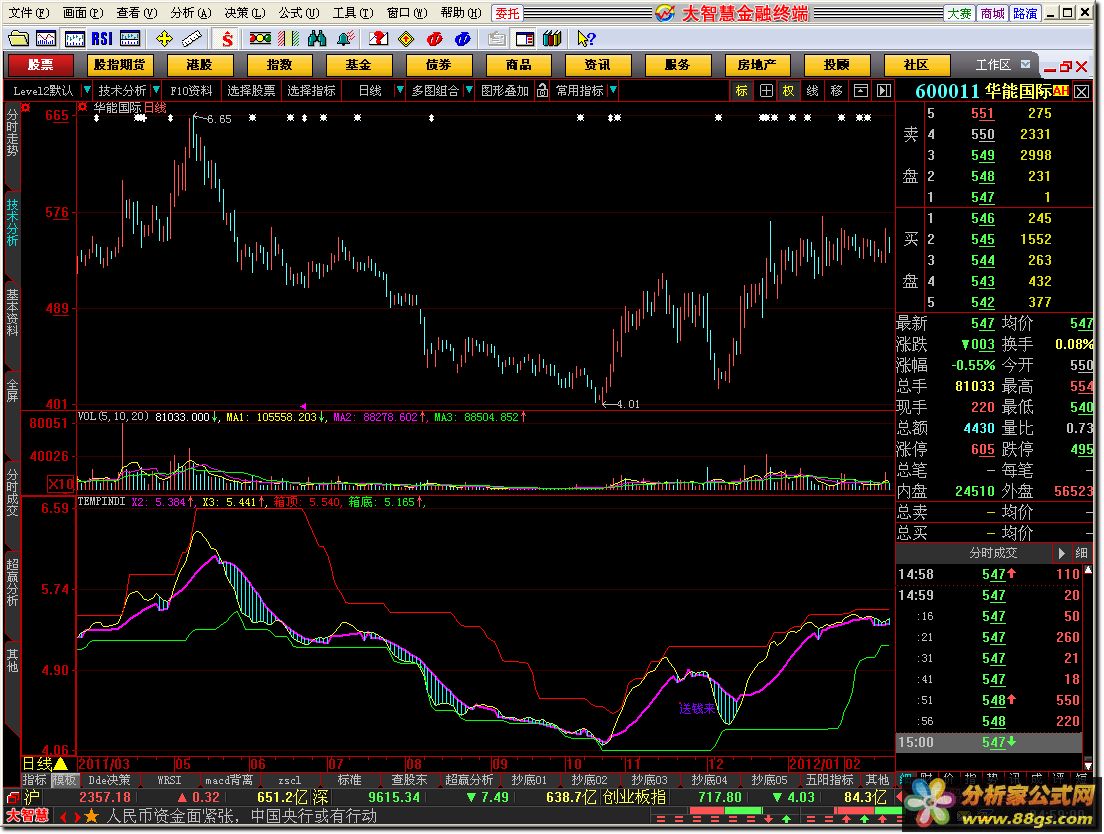The width and height of the screenshot is (1104, 834).
Task: Open the 工作区 workspace dropdown
Action: pyautogui.click(x=1025, y=65)
